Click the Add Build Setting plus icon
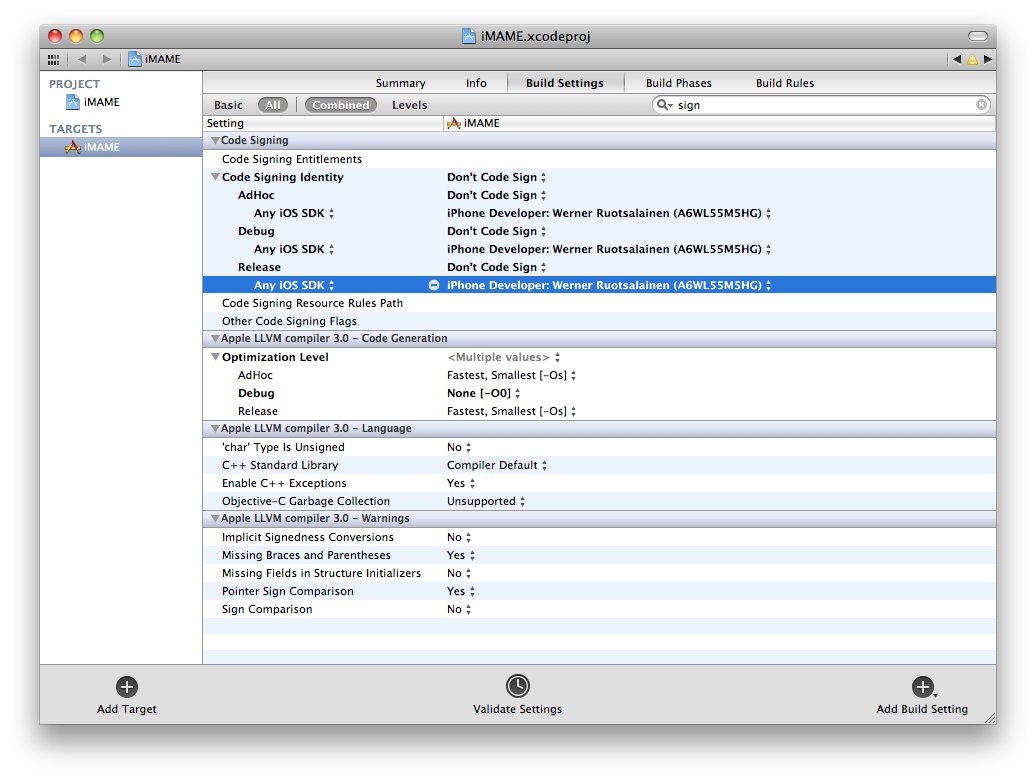This screenshot has width=1036, height=779. point(923,686)
